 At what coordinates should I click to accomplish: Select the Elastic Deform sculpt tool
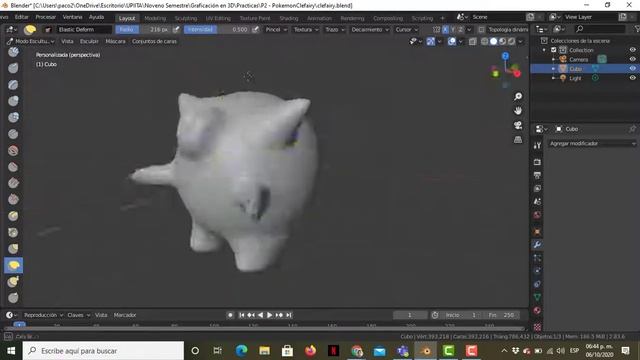13,265
